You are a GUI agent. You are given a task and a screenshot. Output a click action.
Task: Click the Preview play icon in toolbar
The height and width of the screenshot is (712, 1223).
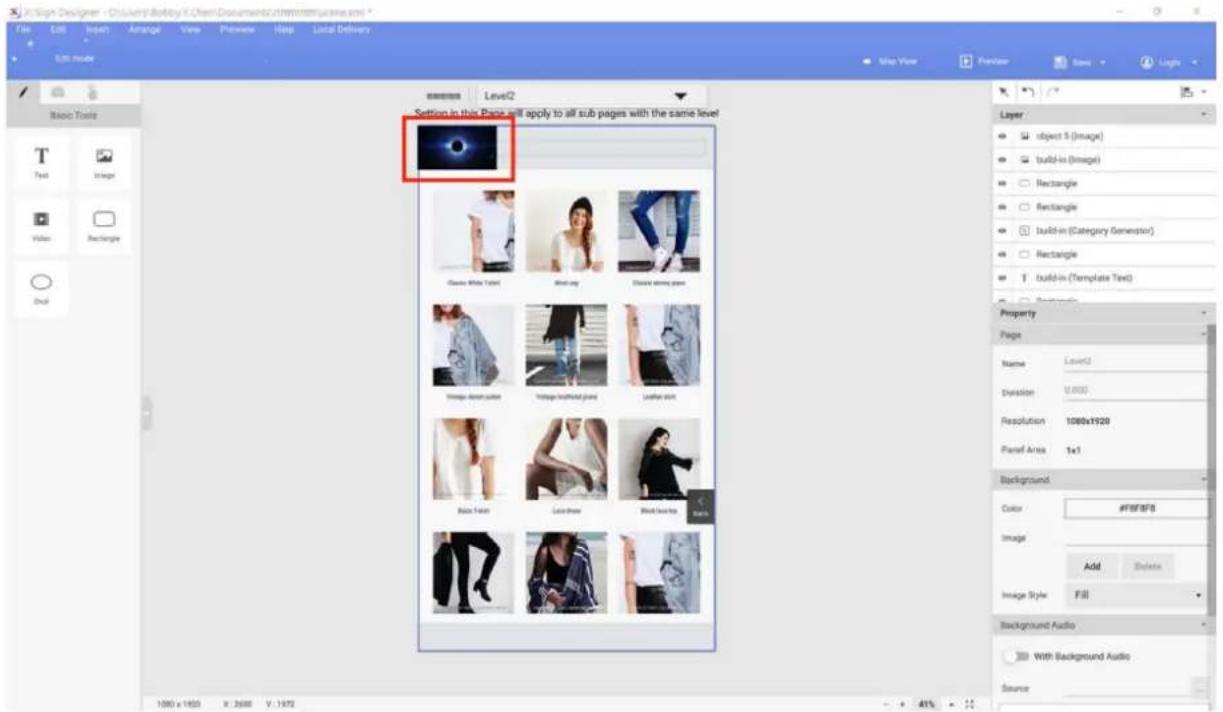click(967, 62)
